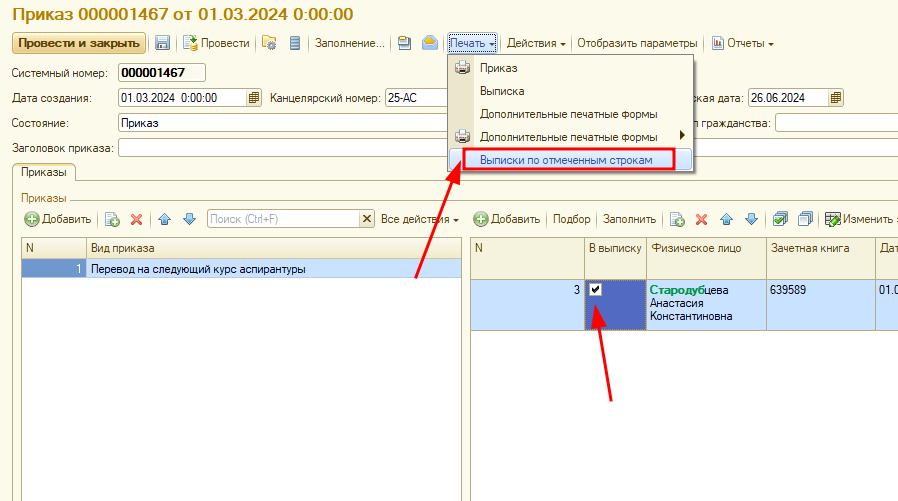The height and width of the screenshot is (501, 898).
Task: Switch to the Приказы tab
Action: tap(43, 173)
